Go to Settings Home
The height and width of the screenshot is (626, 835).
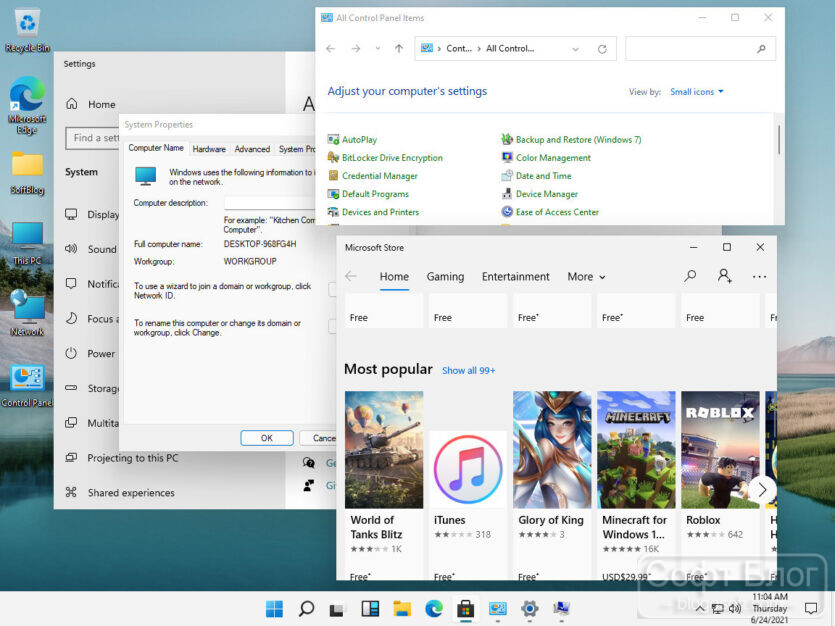pos(91,104)
